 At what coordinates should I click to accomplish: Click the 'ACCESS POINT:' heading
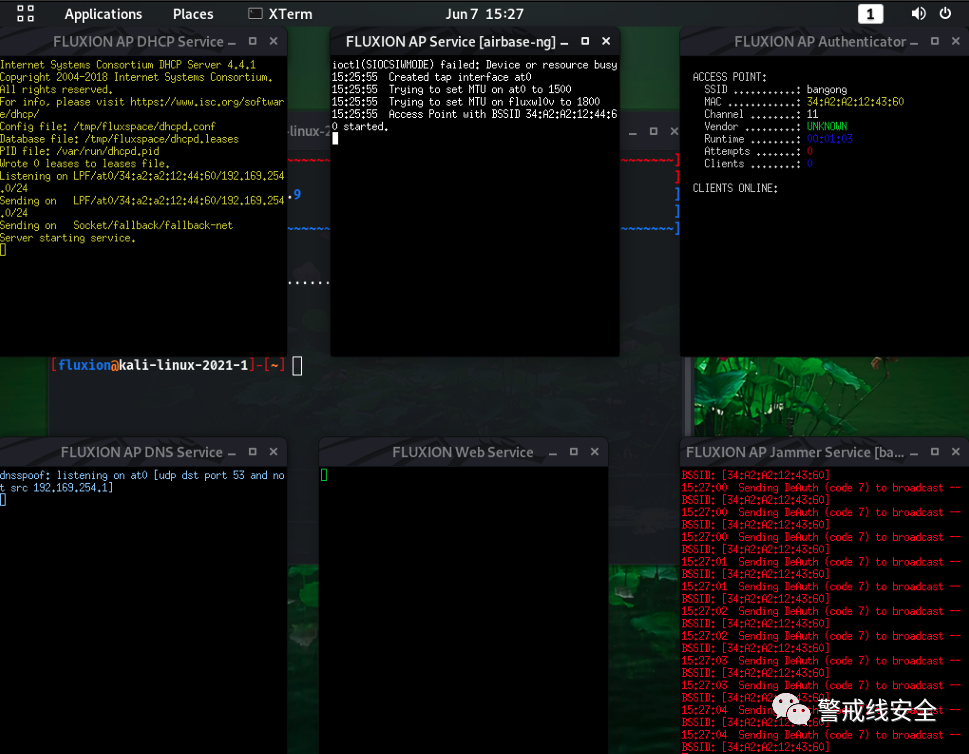click(x=729, y=77)
